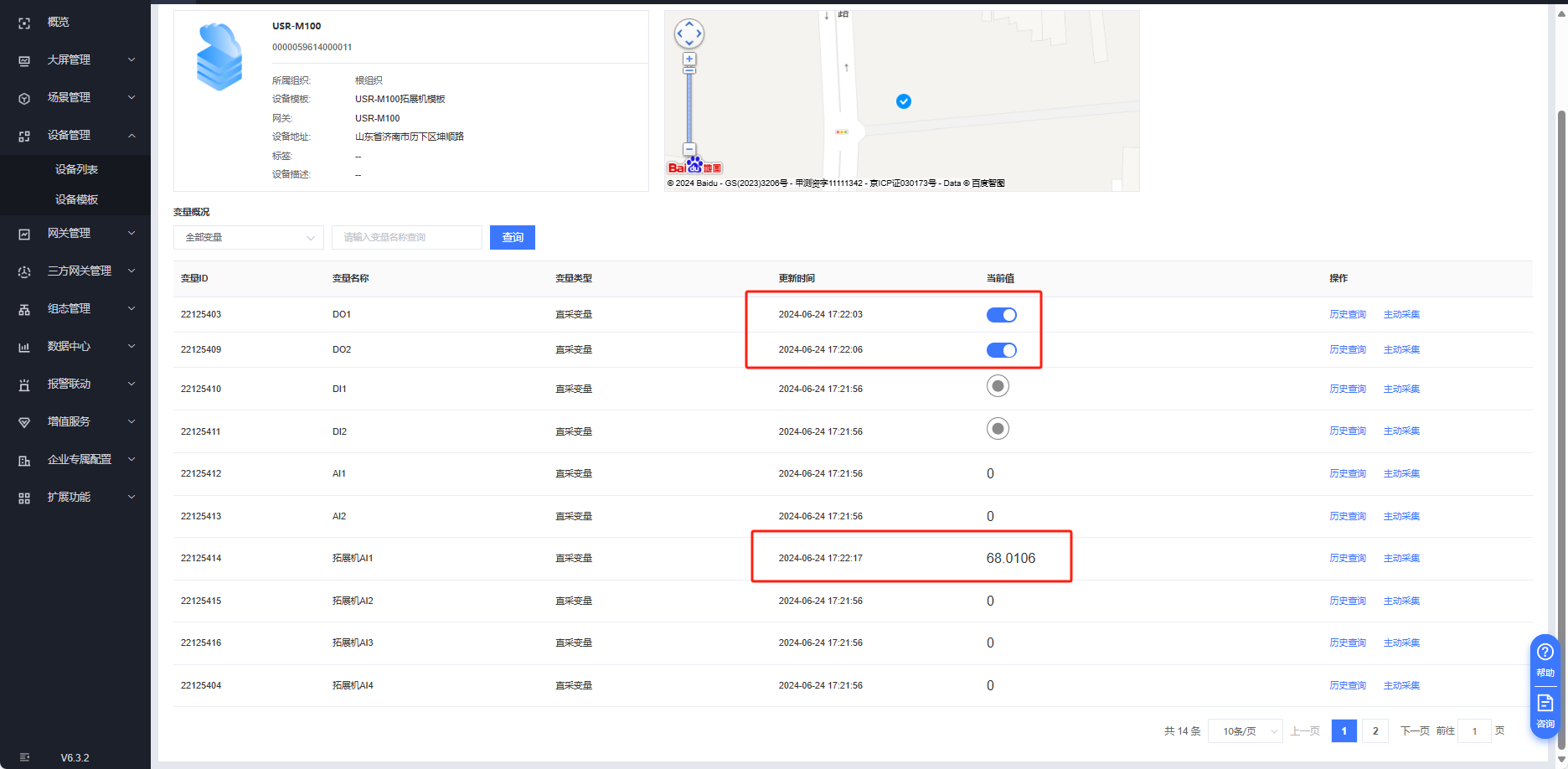Viewport: 1568px width, 769px height.
Task: Open the 10条/页 page size dropdown
Action: tap(1246, 731)
